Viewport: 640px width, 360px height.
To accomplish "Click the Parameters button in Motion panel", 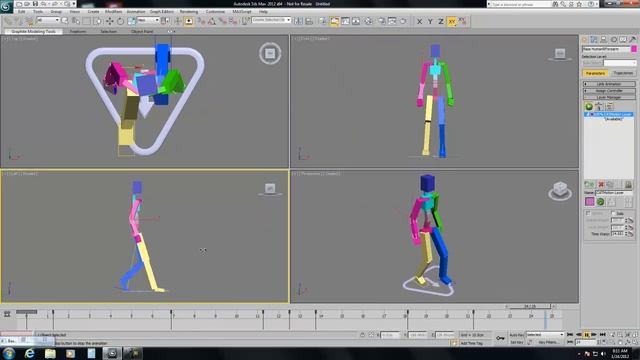I will click(595, 73).
